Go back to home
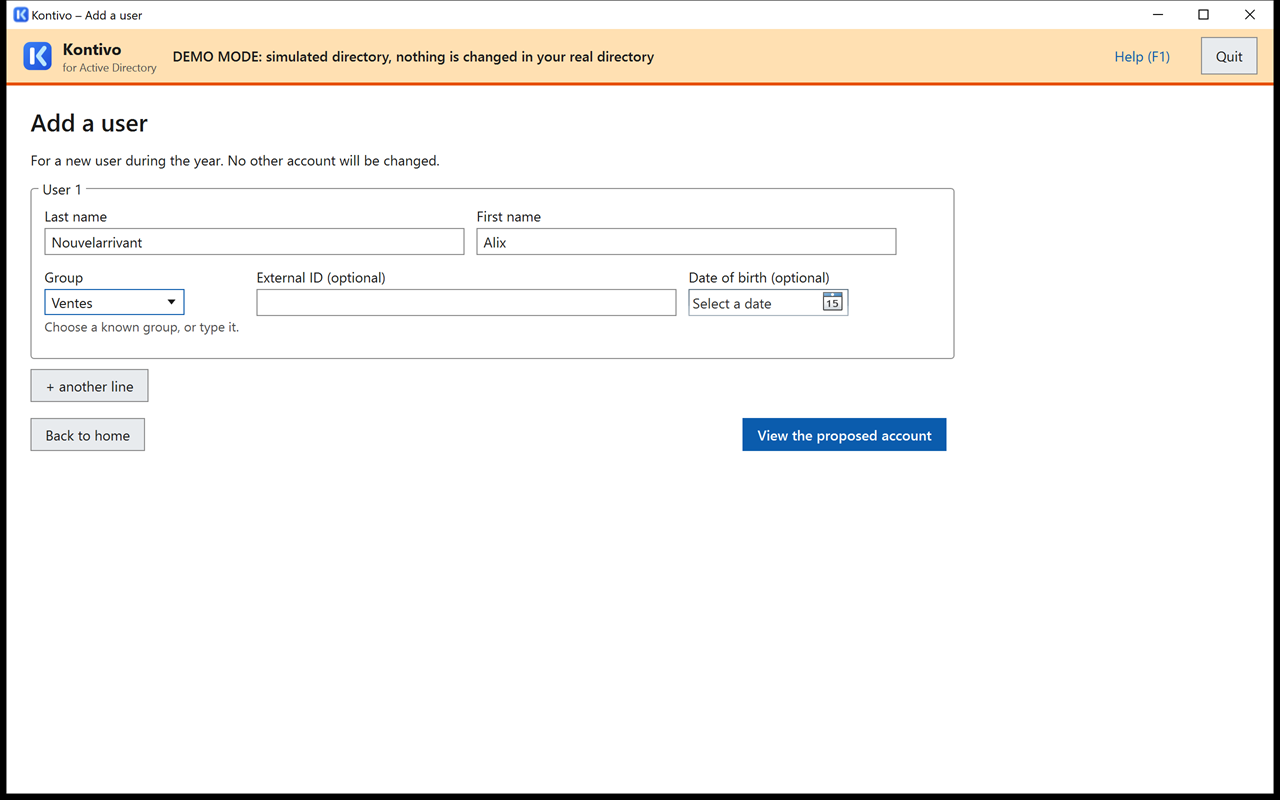 [x=88, y=435]
